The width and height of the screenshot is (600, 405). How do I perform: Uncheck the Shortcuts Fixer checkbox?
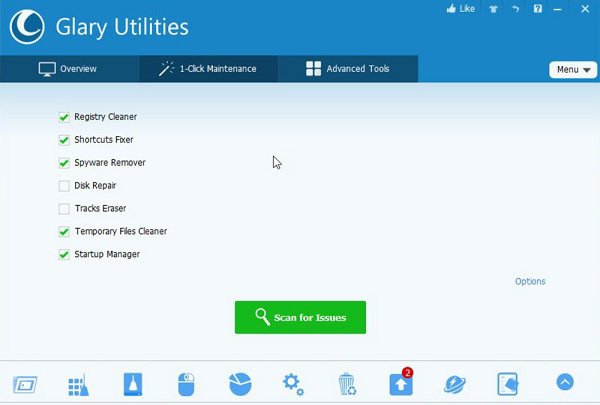64,140
